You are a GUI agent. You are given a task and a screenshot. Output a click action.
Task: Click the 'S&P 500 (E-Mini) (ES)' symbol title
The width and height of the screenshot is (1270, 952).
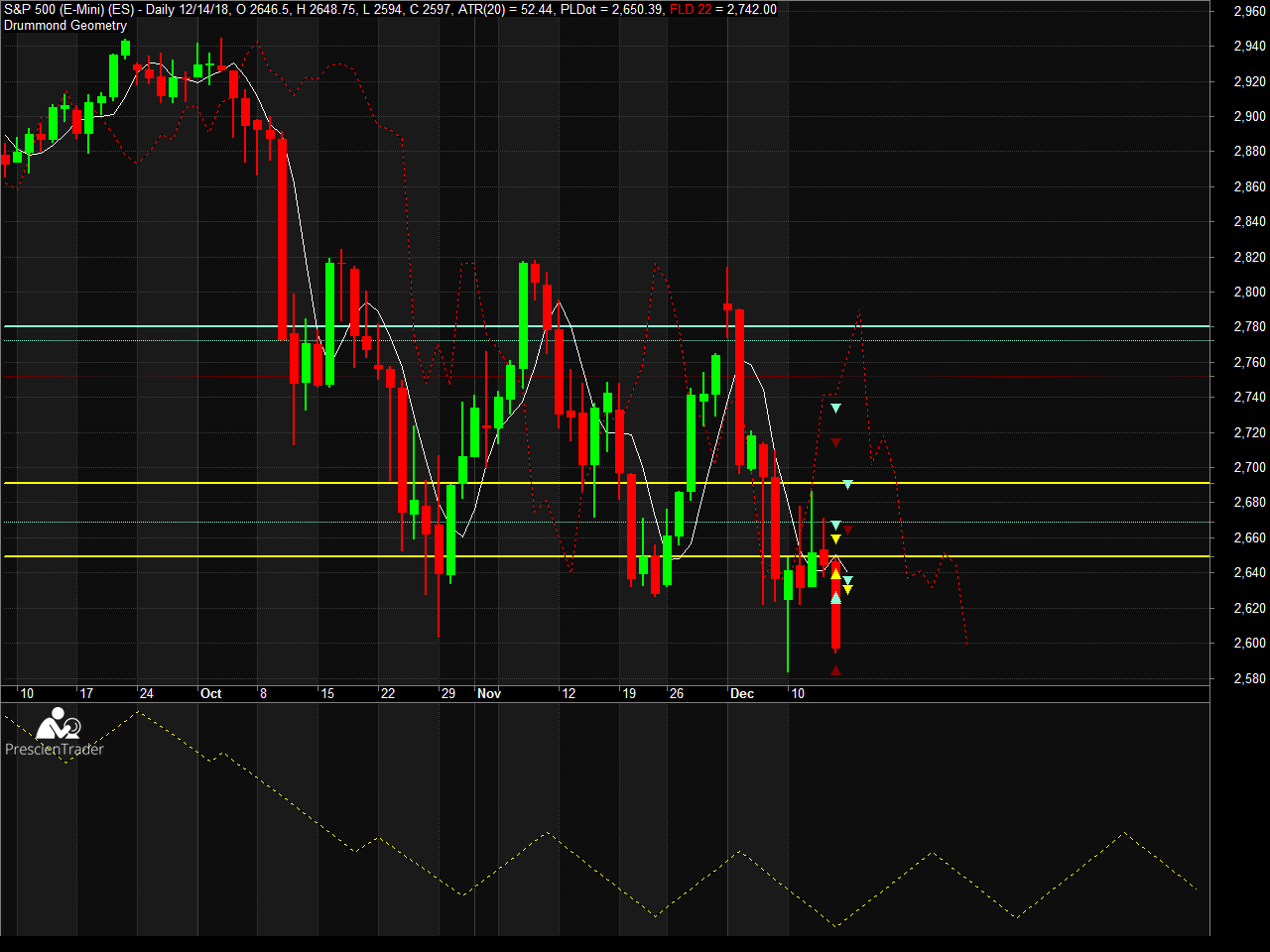click(67, 9)
